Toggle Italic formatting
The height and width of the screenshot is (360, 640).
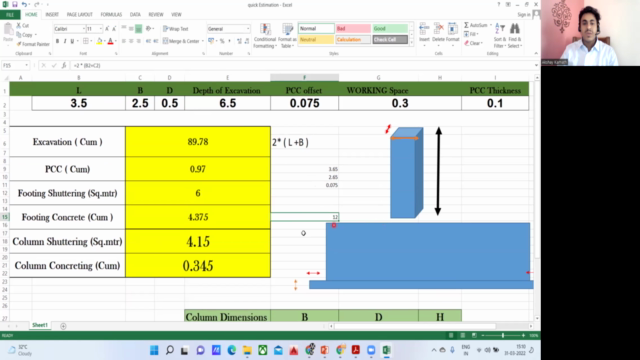pyautogui.click(x=65, y=41)
